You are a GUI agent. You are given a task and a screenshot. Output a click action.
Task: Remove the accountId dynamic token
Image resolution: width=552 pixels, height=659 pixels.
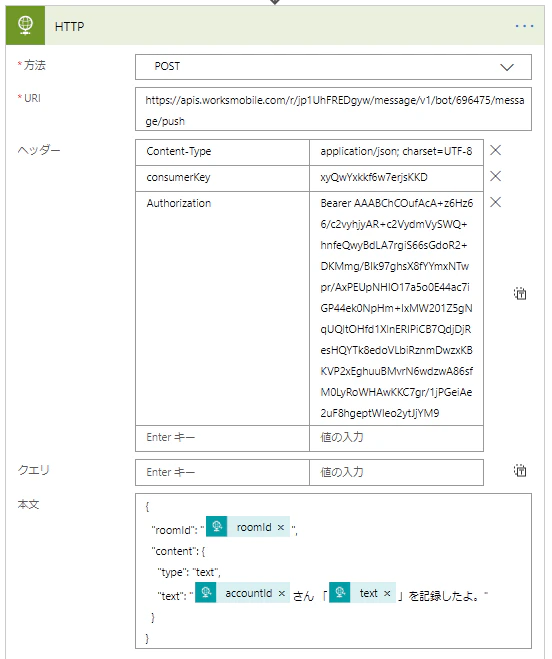point(282,593)
